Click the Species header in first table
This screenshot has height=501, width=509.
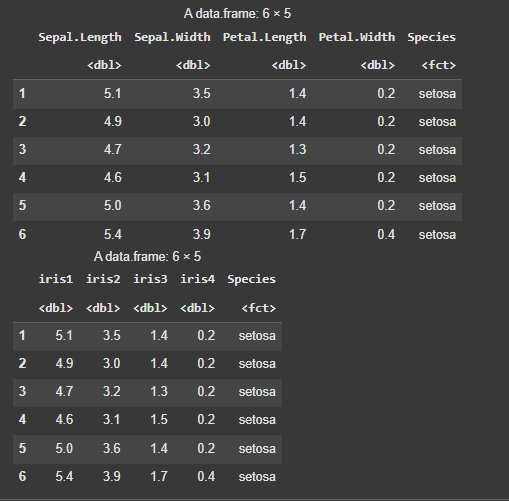coord(431,37)
